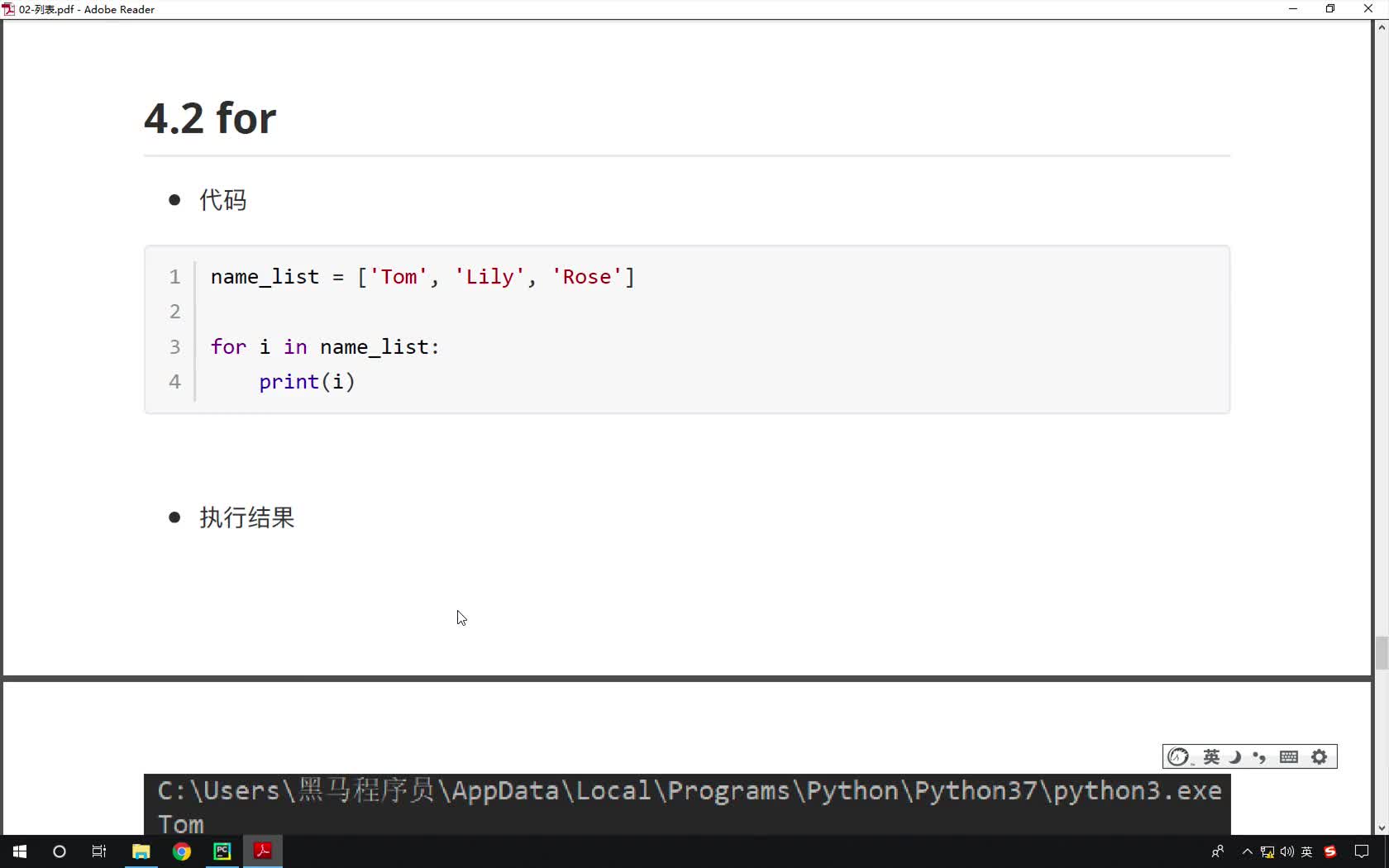Image resolution: width=1389 pixels, height=868 pixels.
Task: Open Cortana search circle in taskbar
Action: [x=60, y=851]
